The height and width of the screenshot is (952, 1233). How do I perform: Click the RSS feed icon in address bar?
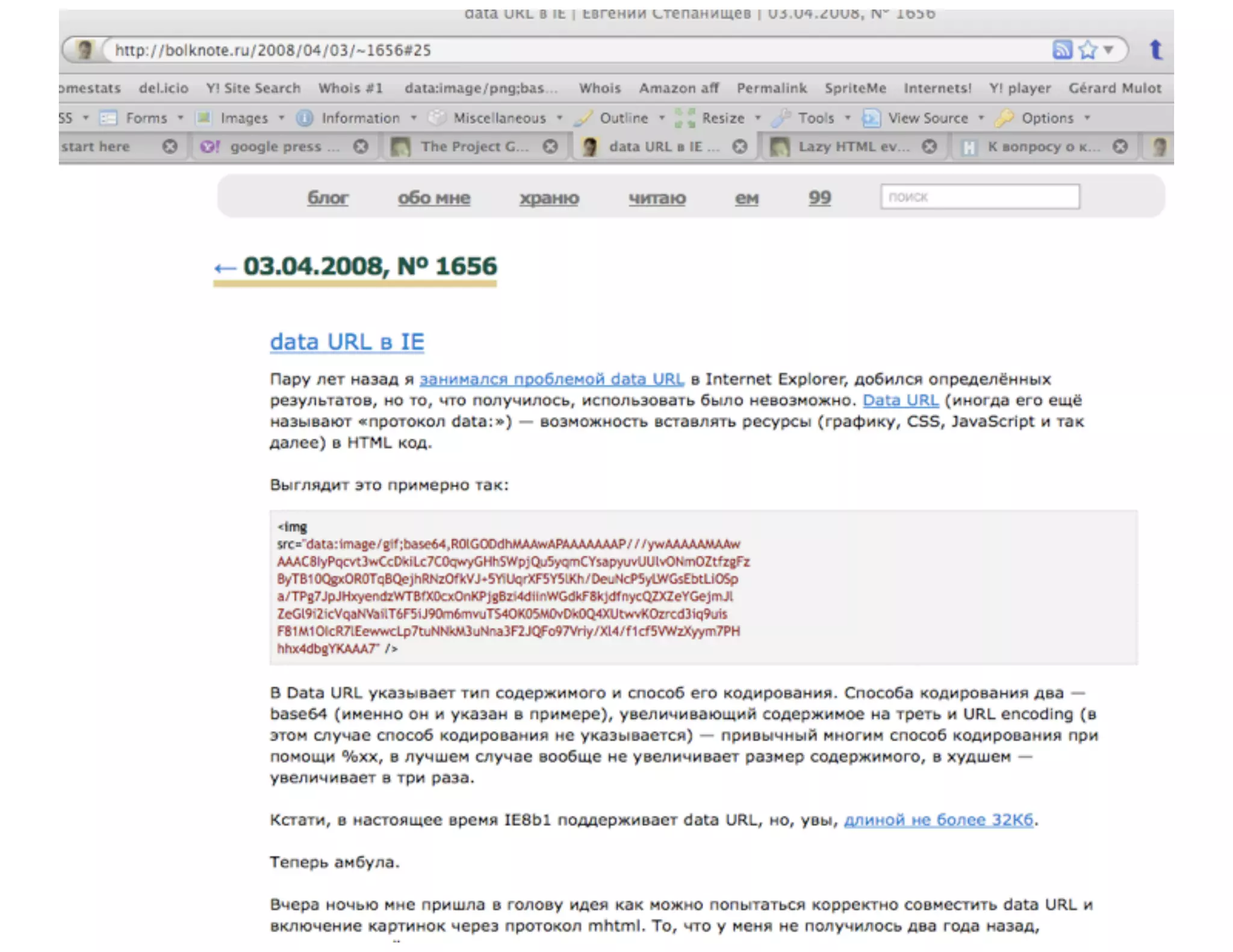(1062, 49)
